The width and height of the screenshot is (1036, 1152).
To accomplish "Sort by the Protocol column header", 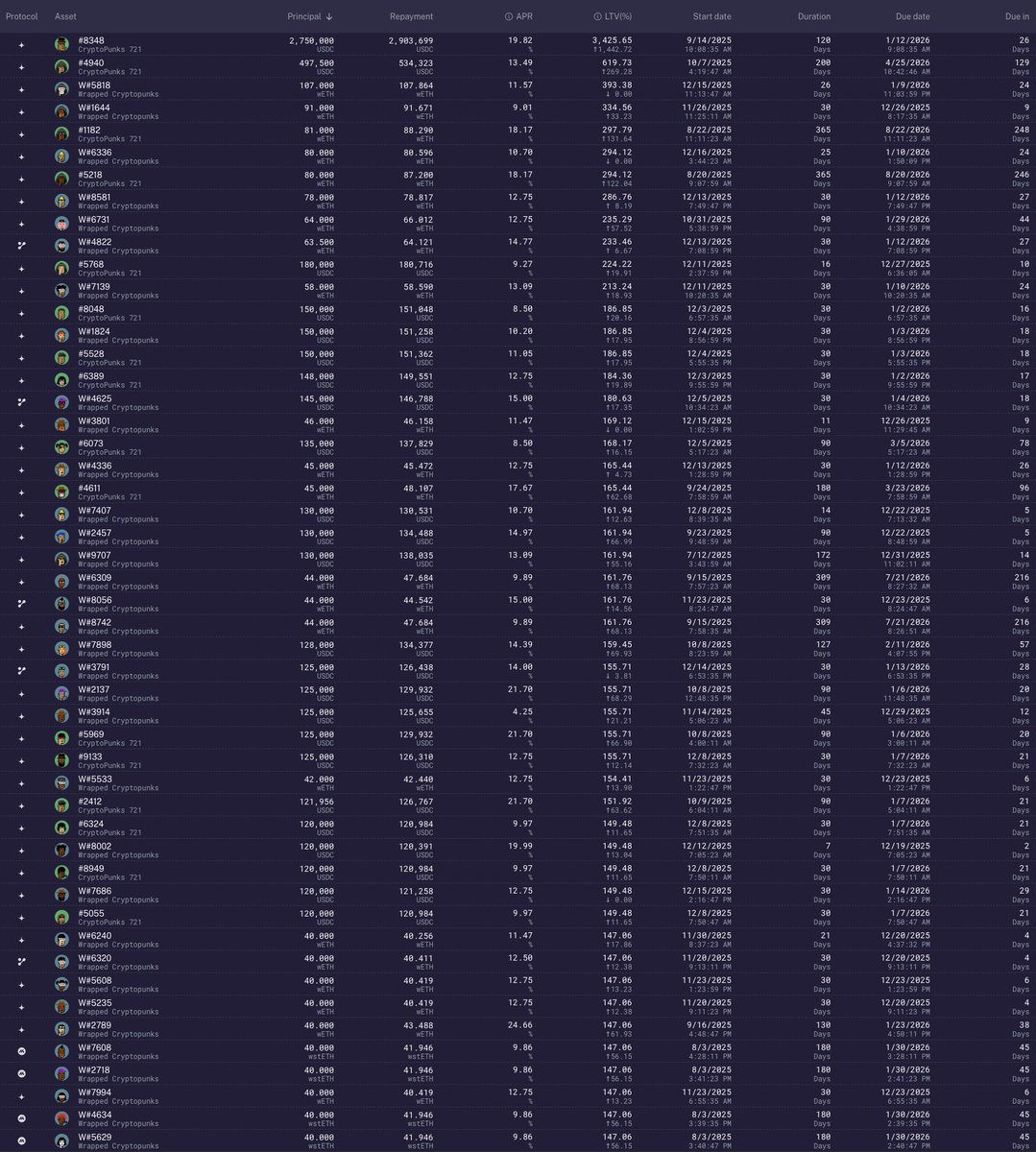I will (21, 16).
